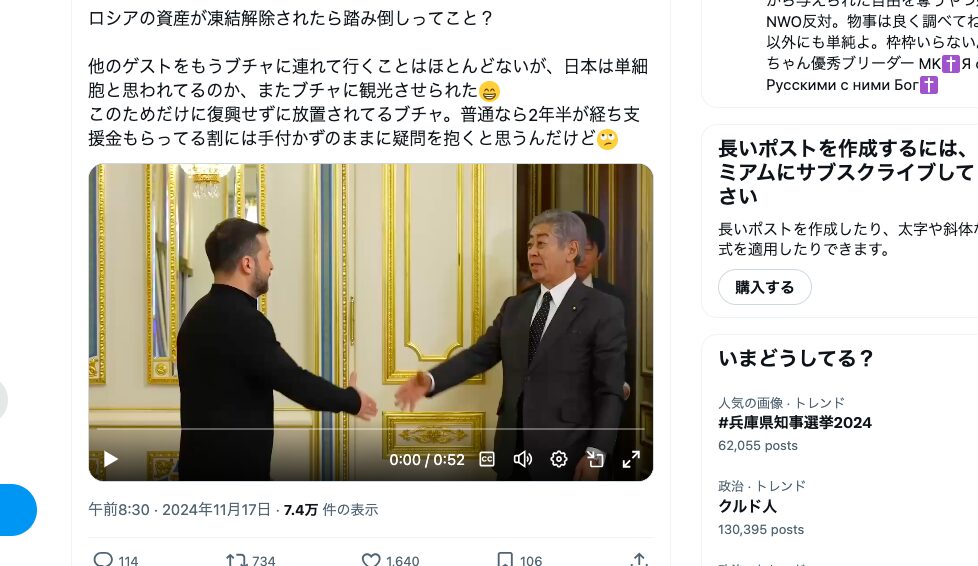Viewport: 978px width, 566px height.
Task: Bookmark this post
Action: [505, 560]
